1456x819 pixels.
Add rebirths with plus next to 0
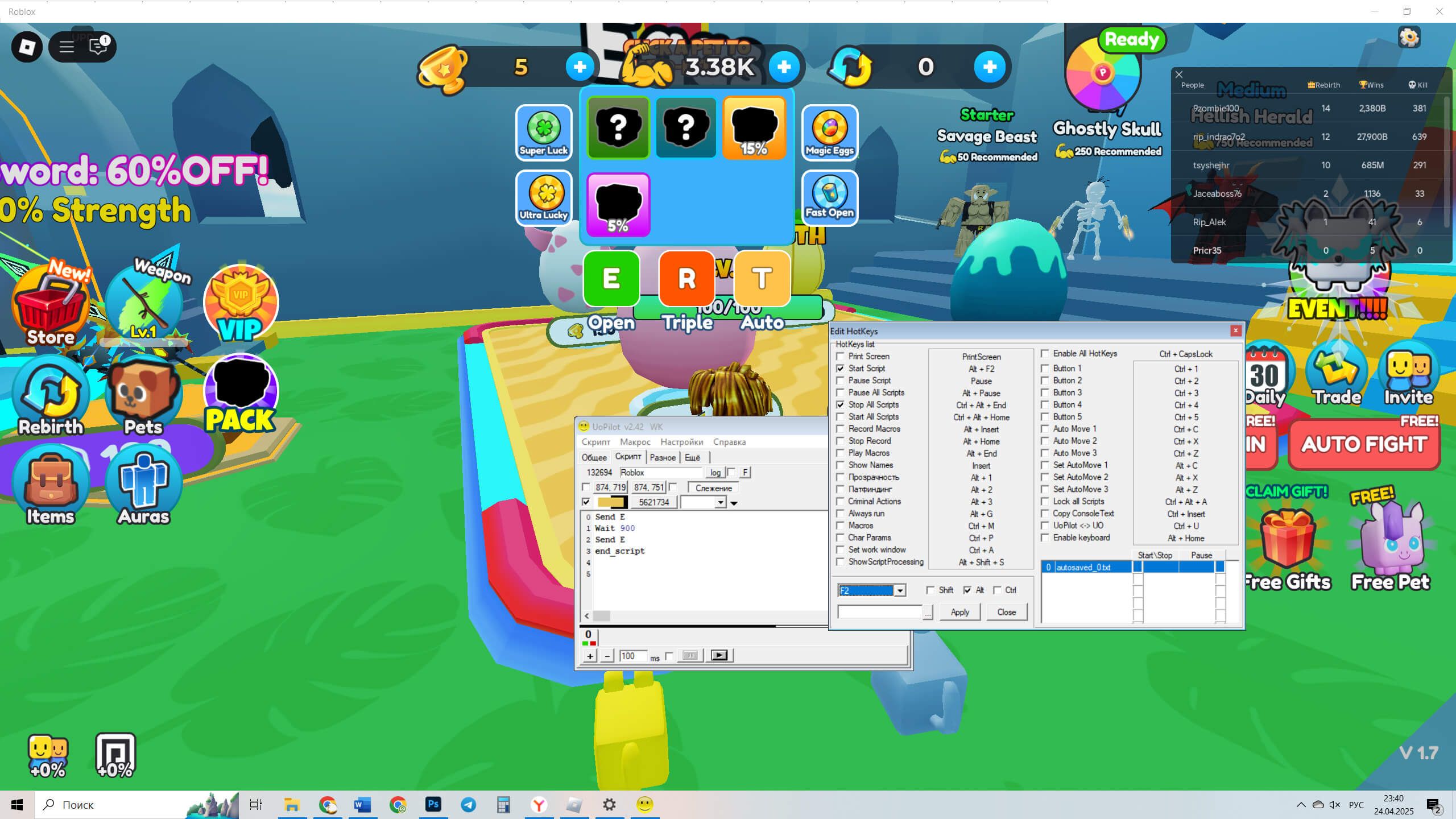pyautogui.click(x=990, y=67)
